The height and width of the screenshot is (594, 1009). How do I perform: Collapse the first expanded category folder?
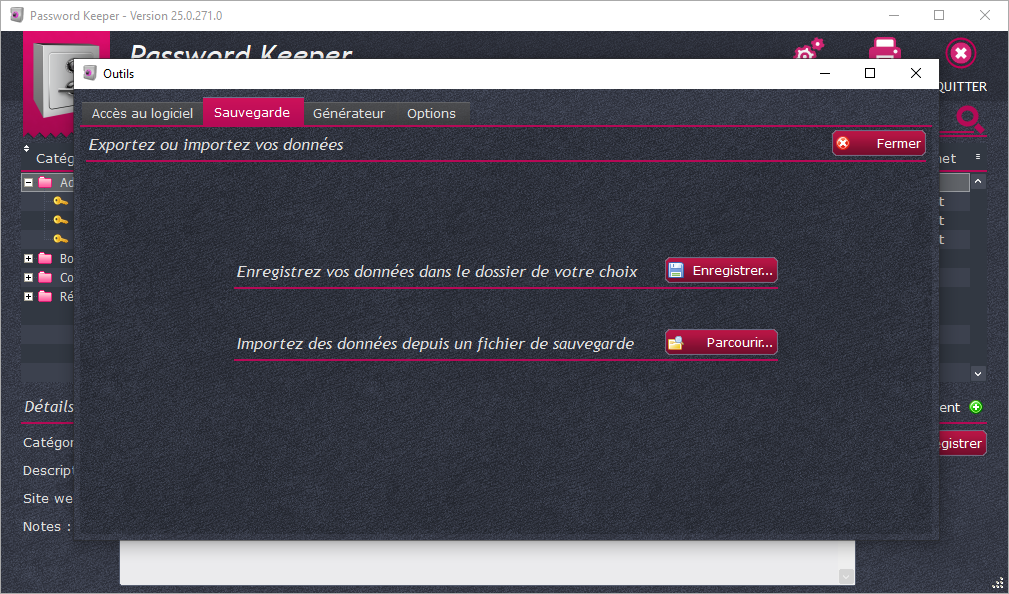(x=28, y=183)
